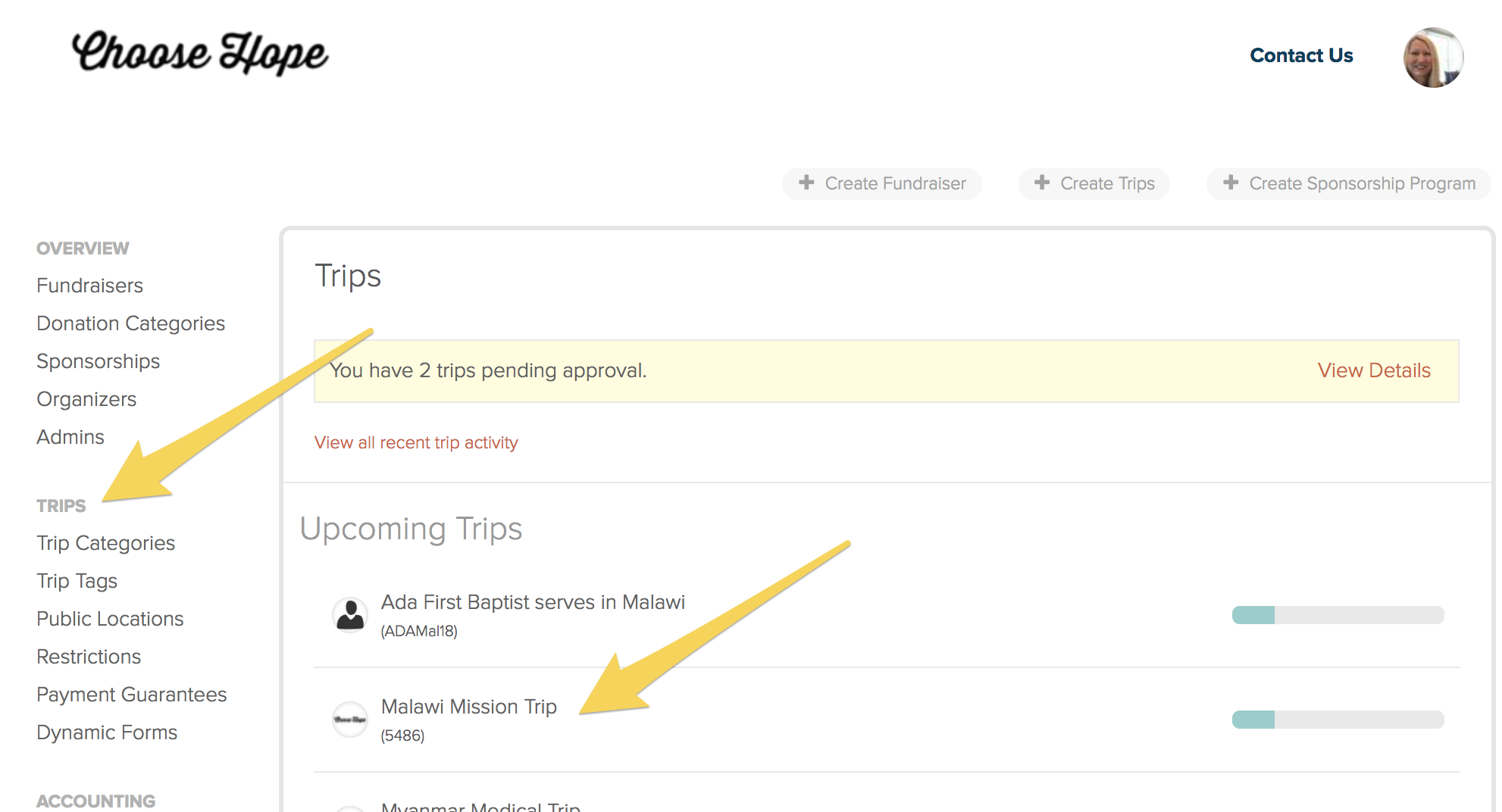This screenshot has height=812, width=1502.
Task: Go to Public Locations
Action: tap(110, 619)
